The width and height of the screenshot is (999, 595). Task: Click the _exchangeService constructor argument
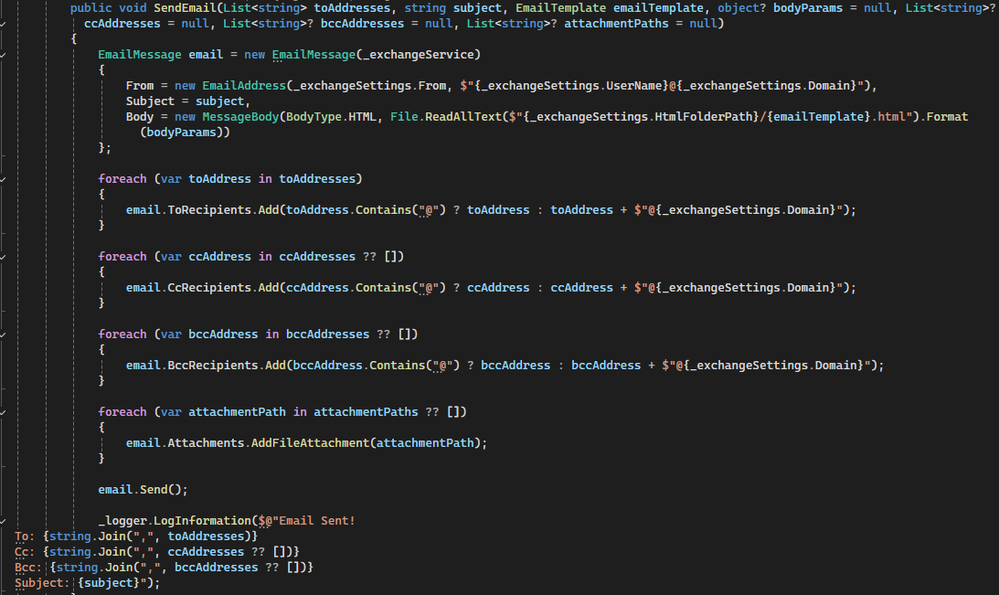click(x=418, y=55)
